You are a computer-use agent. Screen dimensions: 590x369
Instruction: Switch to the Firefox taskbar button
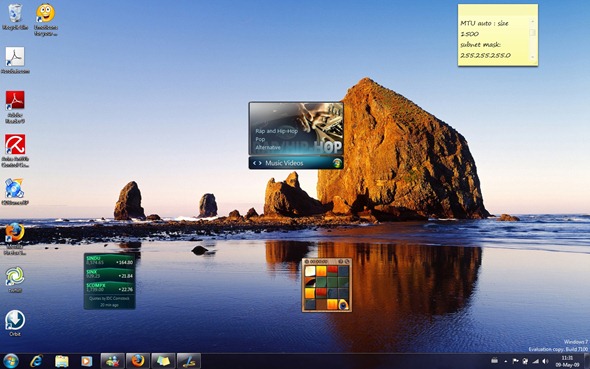pyautogui.click(x=138, y=361)
